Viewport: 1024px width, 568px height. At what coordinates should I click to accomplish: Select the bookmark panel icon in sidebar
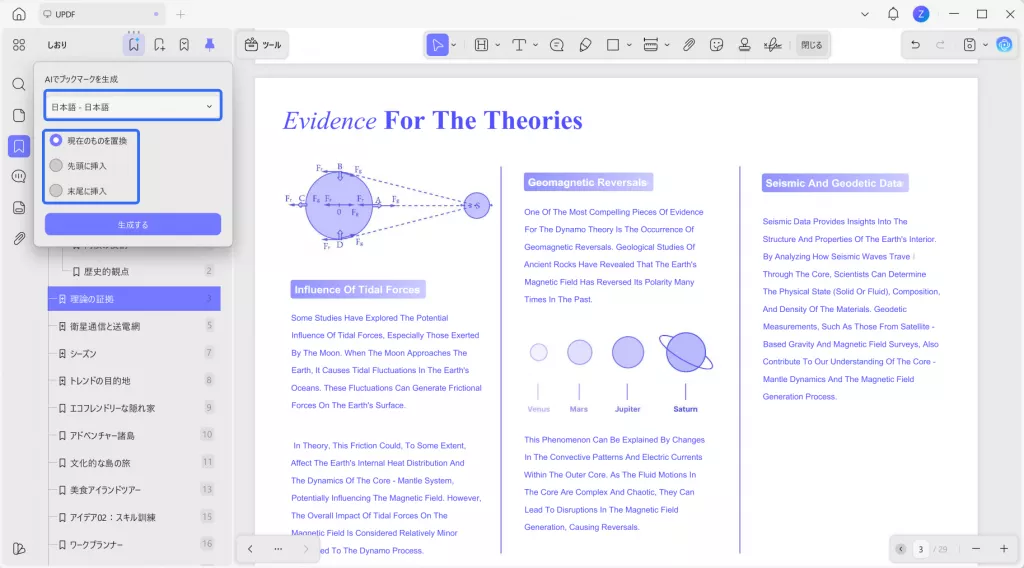coord(19,146)
